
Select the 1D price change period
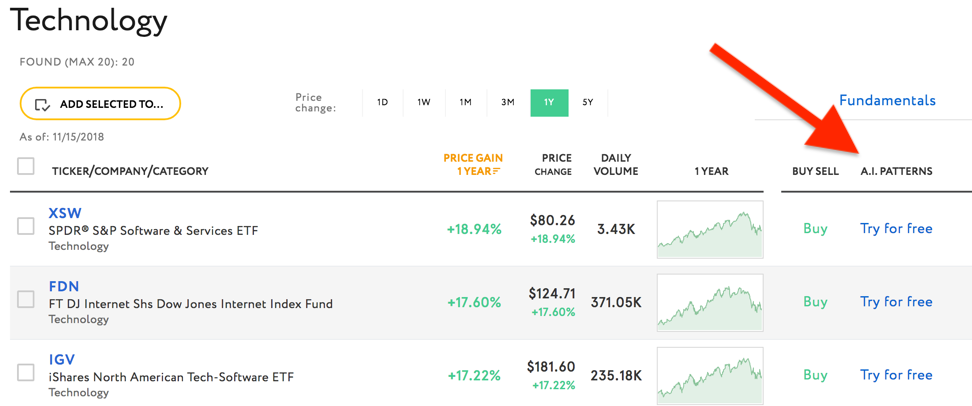(382, 103)
